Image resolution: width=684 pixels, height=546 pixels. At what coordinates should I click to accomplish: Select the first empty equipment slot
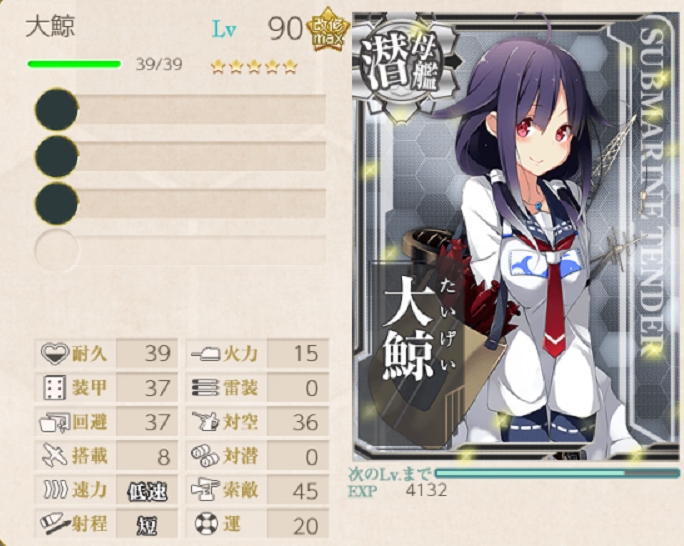tap(180, 109)
